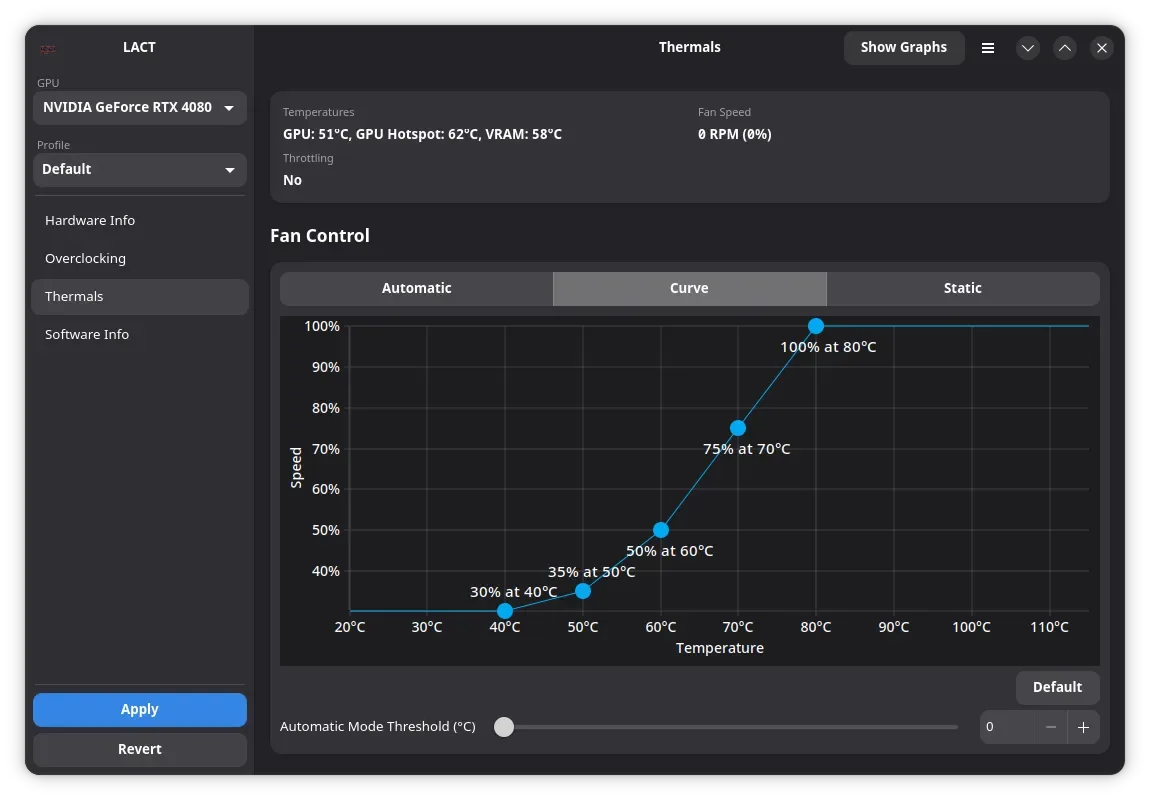Click the Throttling status 'No'
The height and width of the screenshot is (800, 1150).
coord(293,180)
